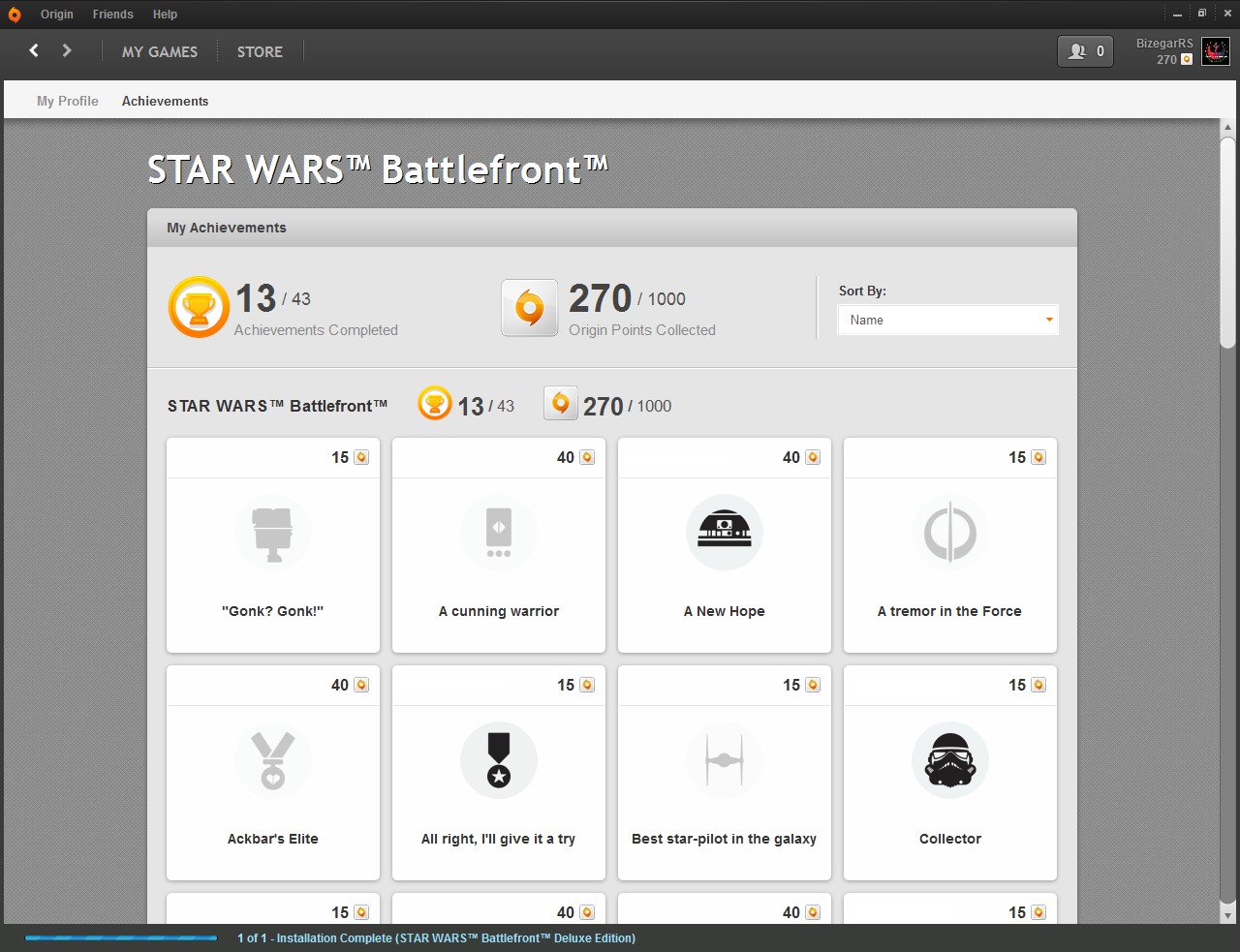Open the Origin menu

pyautogui.click(x=57, y=15)
